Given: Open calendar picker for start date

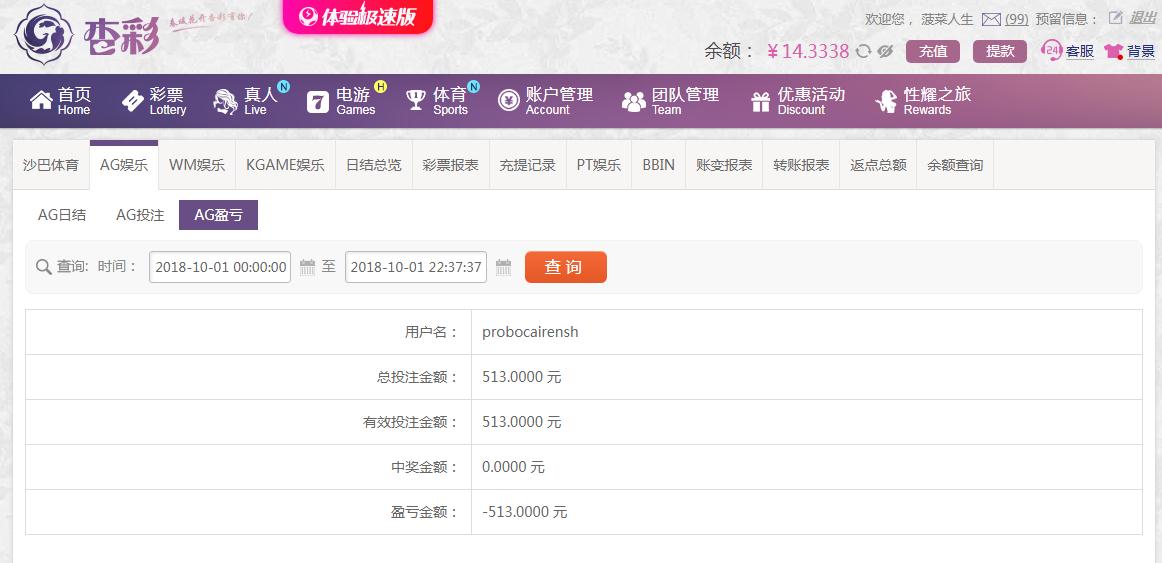Looking at the screenshot, I should [307, 267].
